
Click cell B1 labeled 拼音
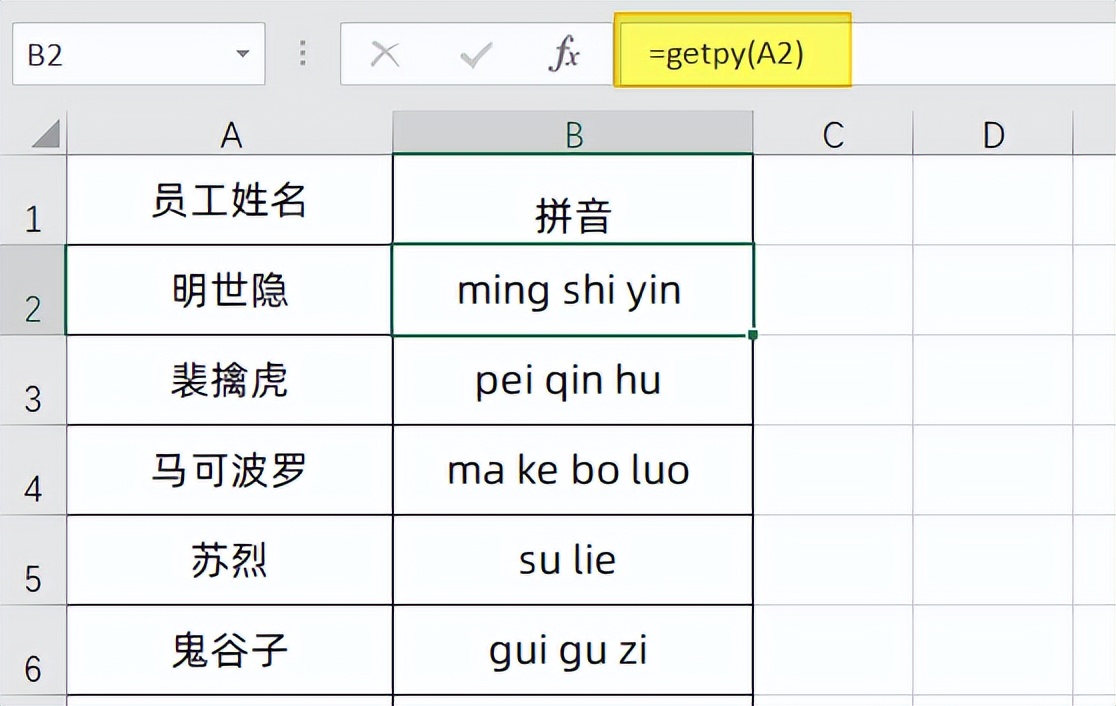573,199
